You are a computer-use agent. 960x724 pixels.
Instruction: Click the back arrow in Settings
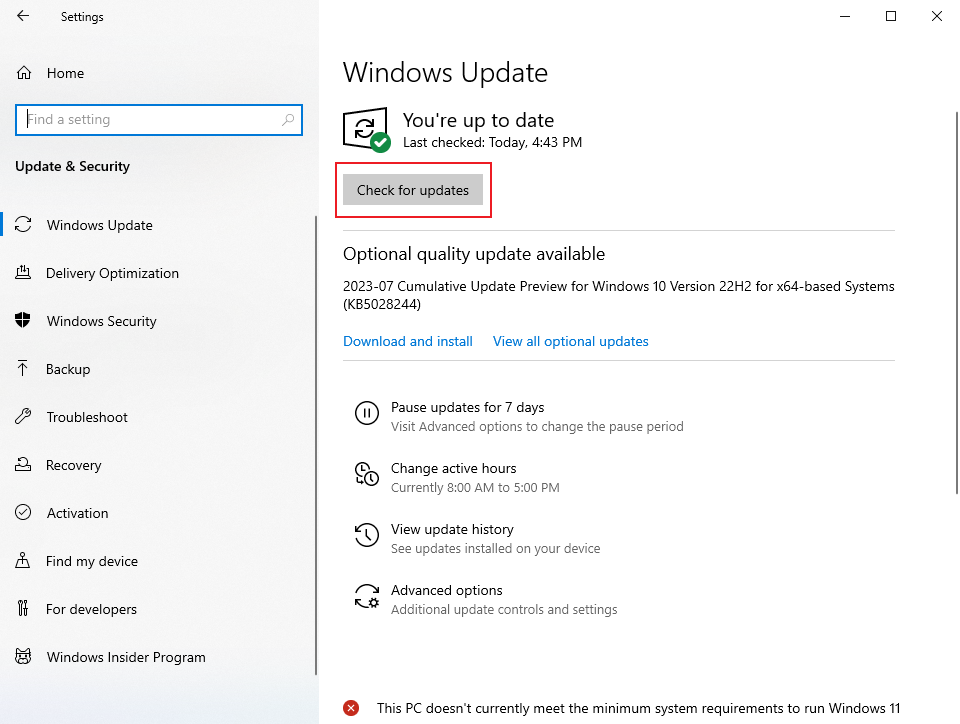click(23, 16)
